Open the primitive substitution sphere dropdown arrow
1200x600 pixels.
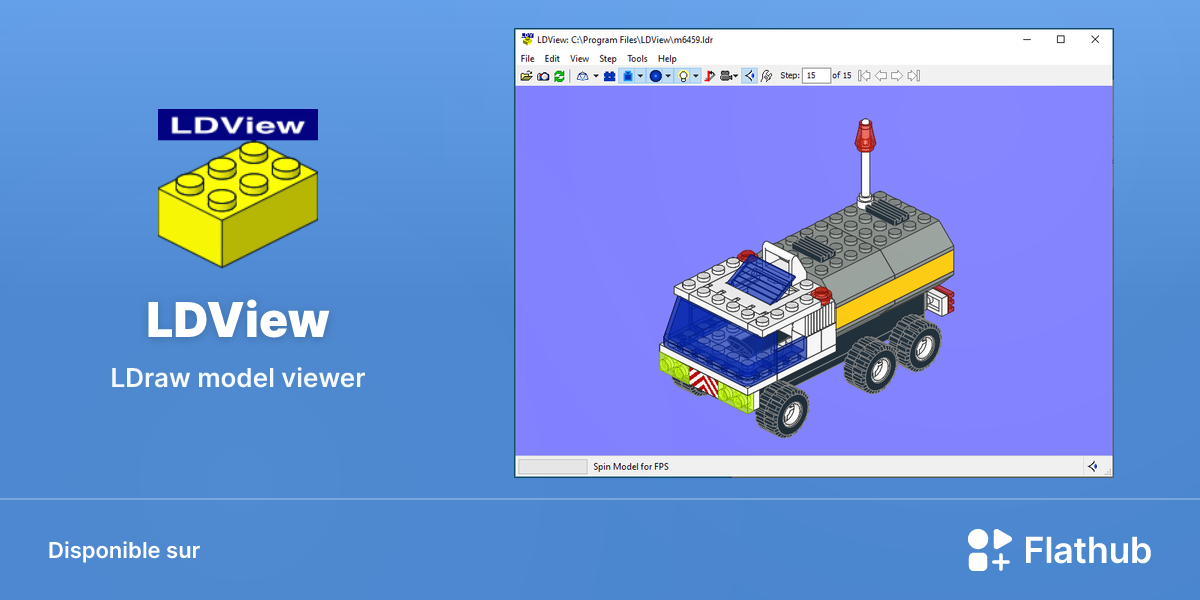(668, 76)
